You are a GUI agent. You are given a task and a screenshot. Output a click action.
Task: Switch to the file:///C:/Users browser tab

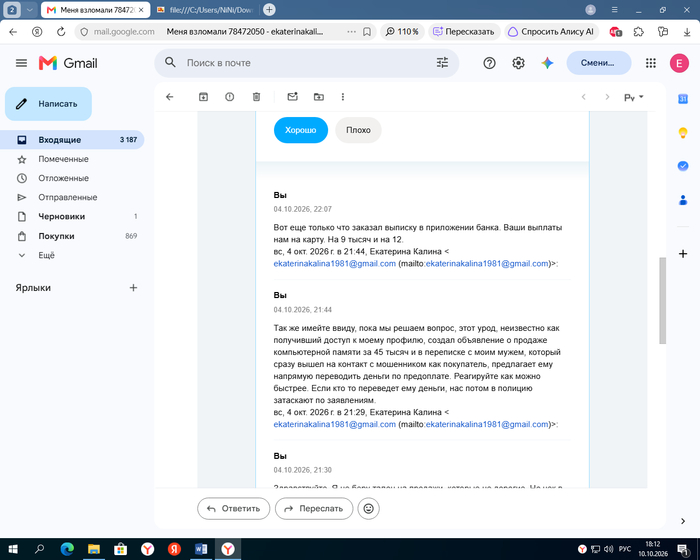pos(205,10)
